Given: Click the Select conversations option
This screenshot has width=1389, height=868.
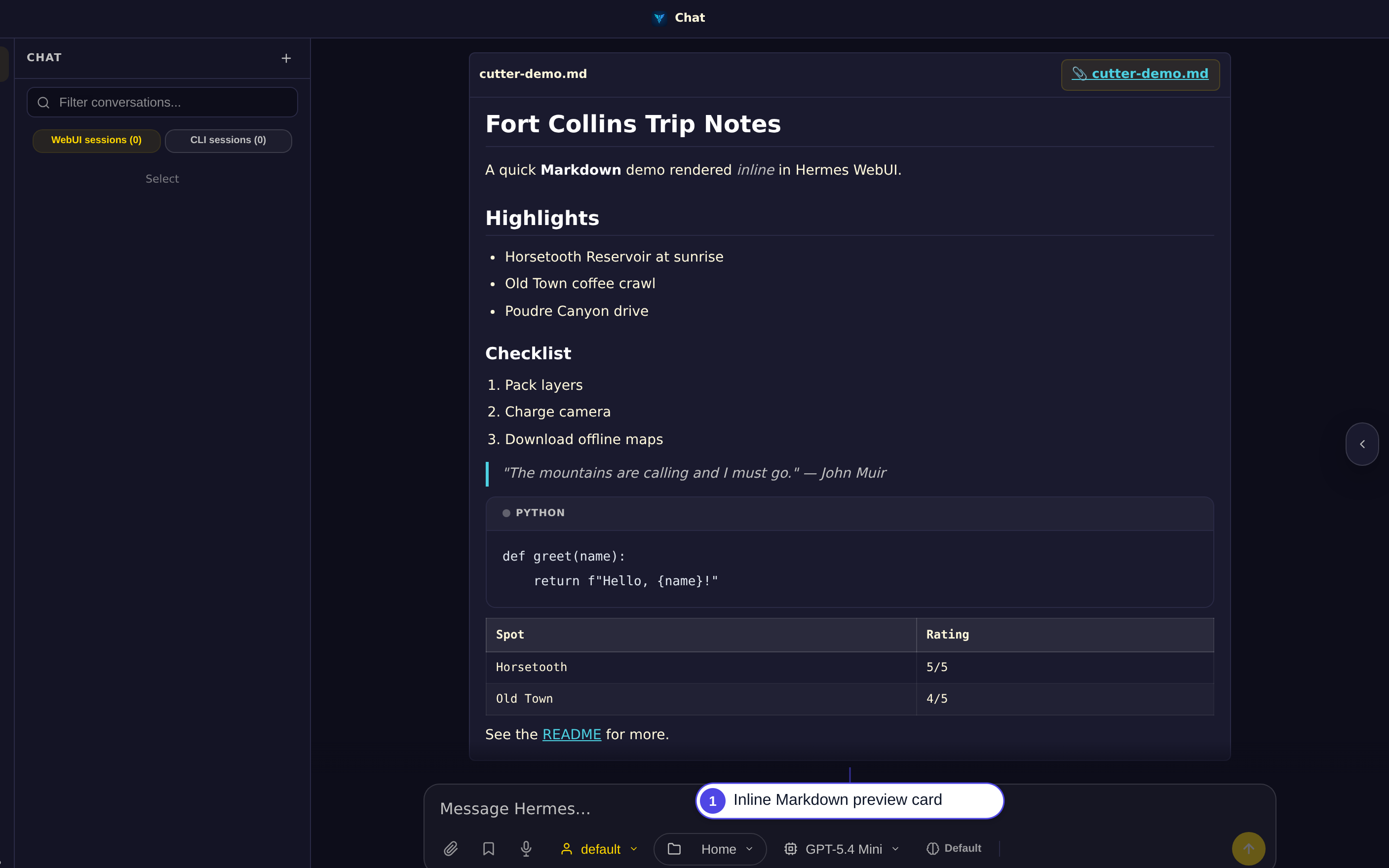Looking at the screenshot, I should [162, 179].
